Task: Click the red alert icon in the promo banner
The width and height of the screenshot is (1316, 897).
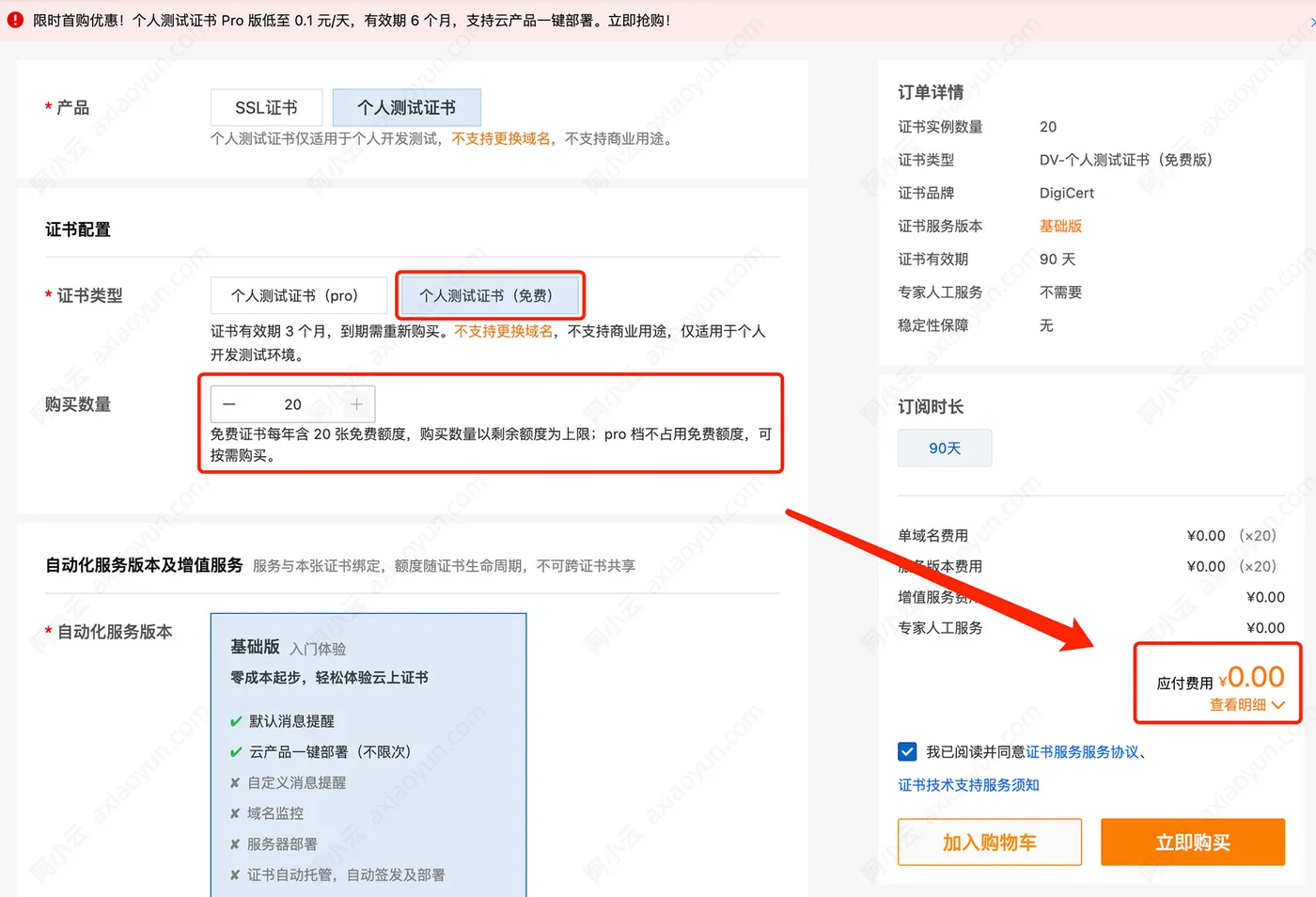Action: point(15,20)
